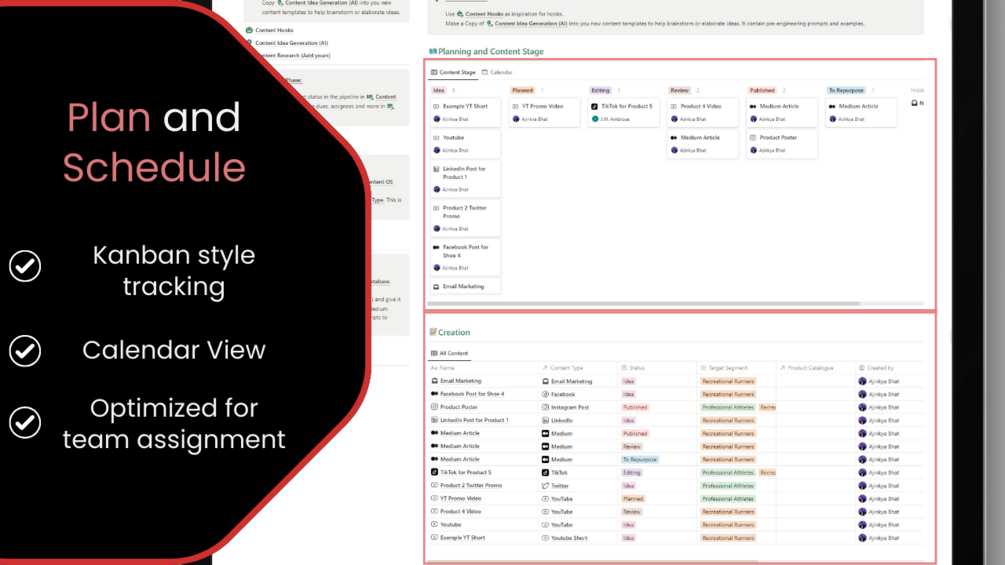The image size is (1005, 565).
Task: Click the Calendar View checkmark
Action: pyautogui.click(x=25, y=350)
